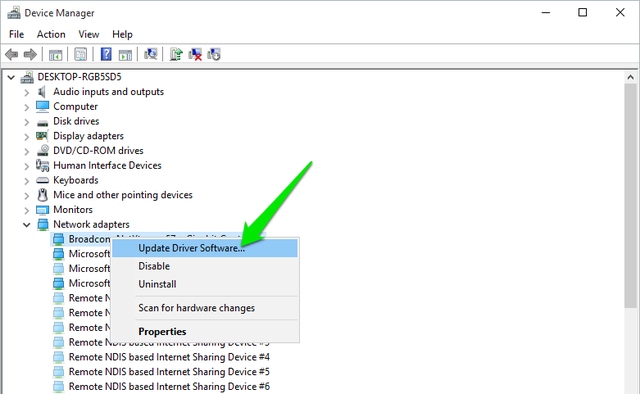
Task: Toggle the Show/Hide Action Pane toolbar icon
Action: pyautogui.click(x=125, y=54)
